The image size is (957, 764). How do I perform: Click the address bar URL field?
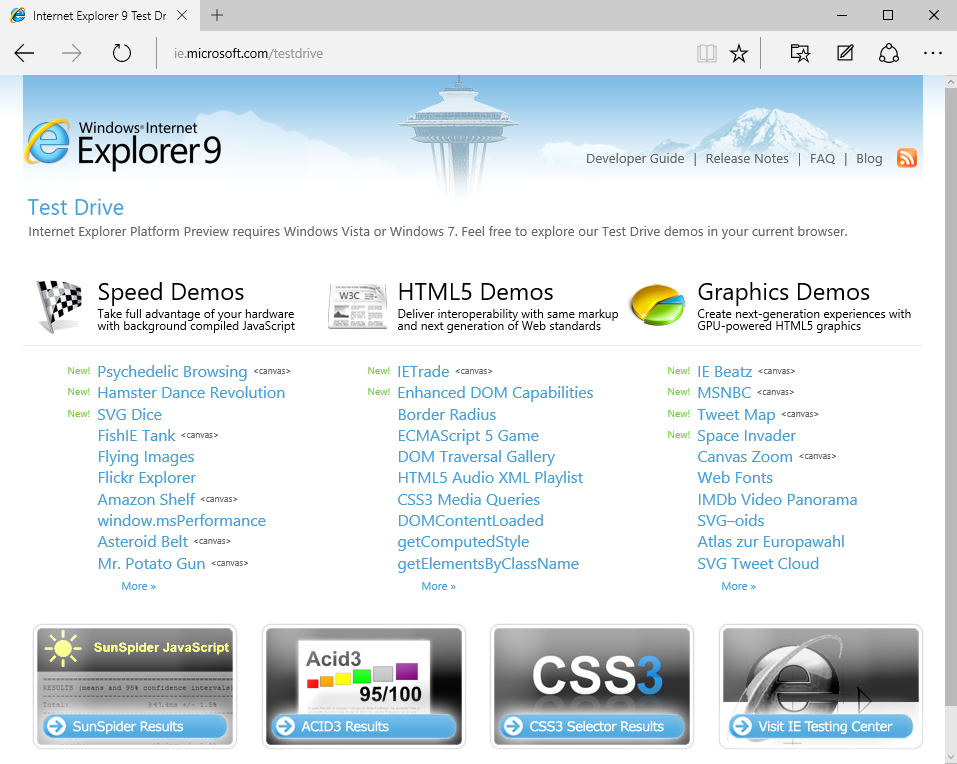point(420,54)
